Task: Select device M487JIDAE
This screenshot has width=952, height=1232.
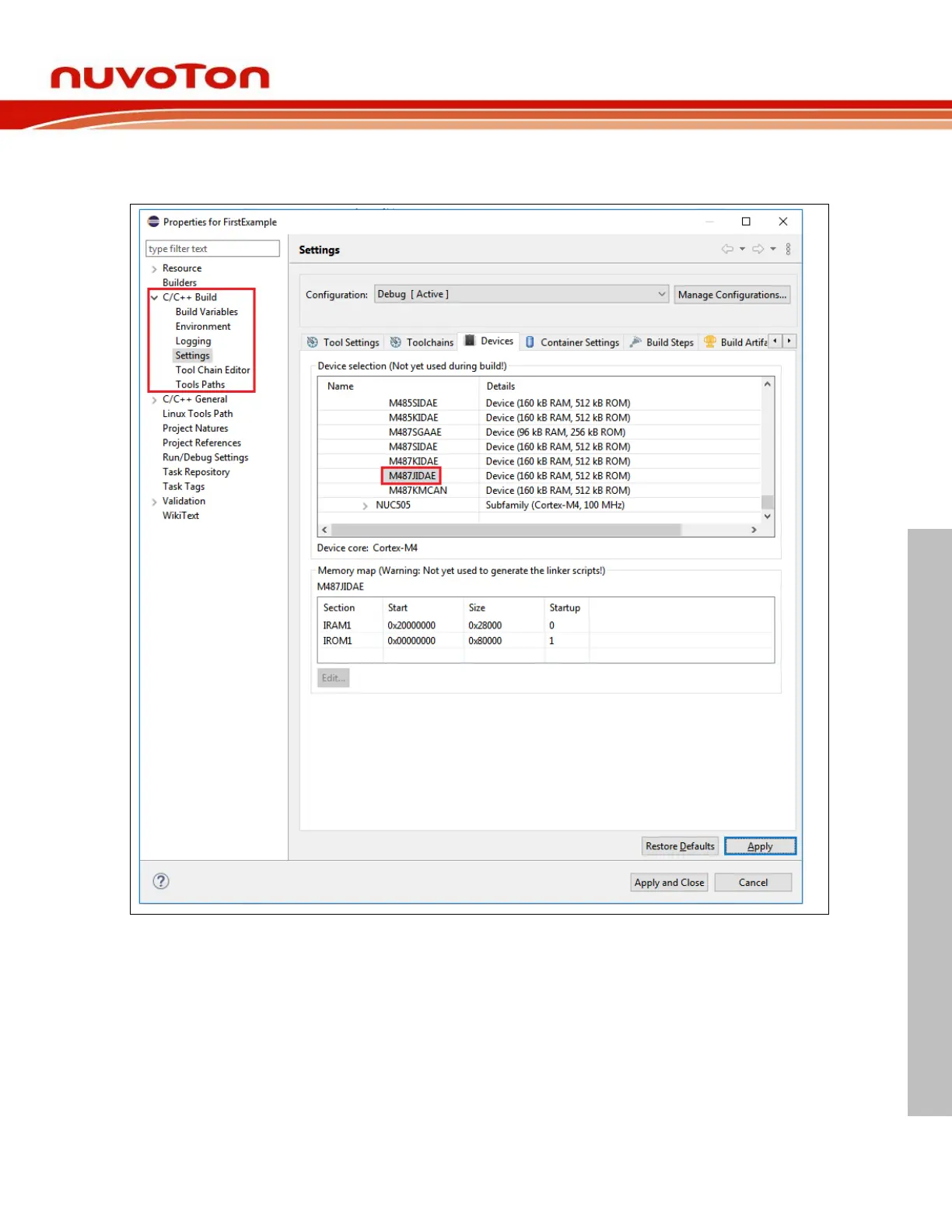Action: (412, 476)
